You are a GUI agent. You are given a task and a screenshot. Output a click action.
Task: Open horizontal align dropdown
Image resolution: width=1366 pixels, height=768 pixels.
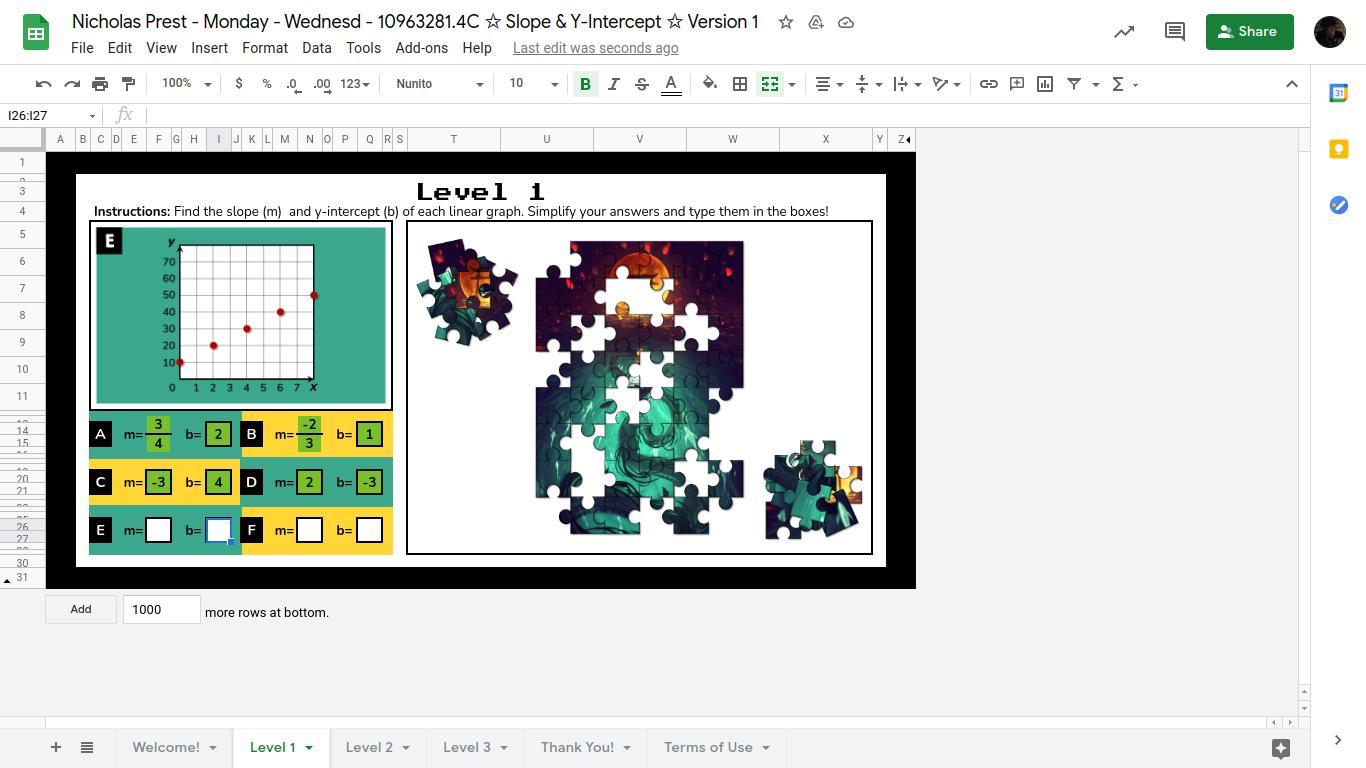830,84
